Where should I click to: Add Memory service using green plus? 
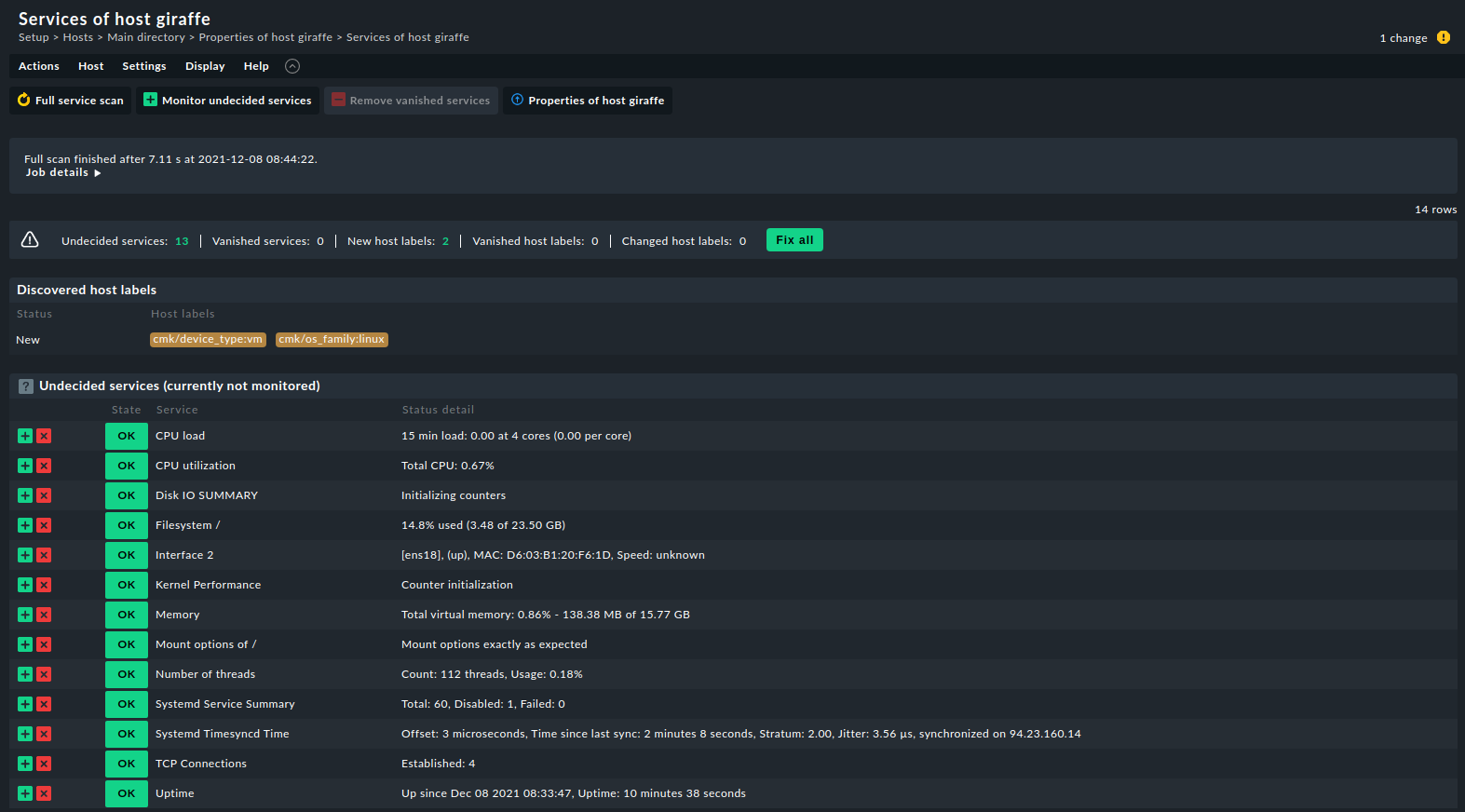click(x=25, y=615)
